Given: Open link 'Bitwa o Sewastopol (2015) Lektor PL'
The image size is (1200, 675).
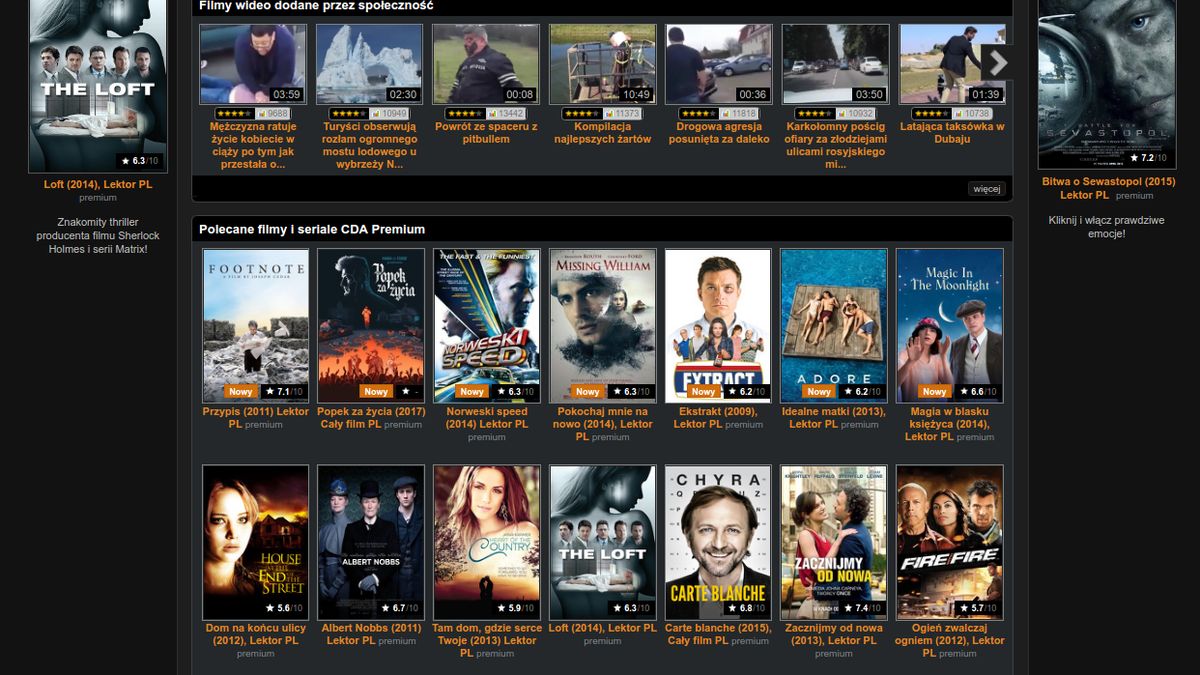Looking at the screenshot, I should coord(1108,188).
